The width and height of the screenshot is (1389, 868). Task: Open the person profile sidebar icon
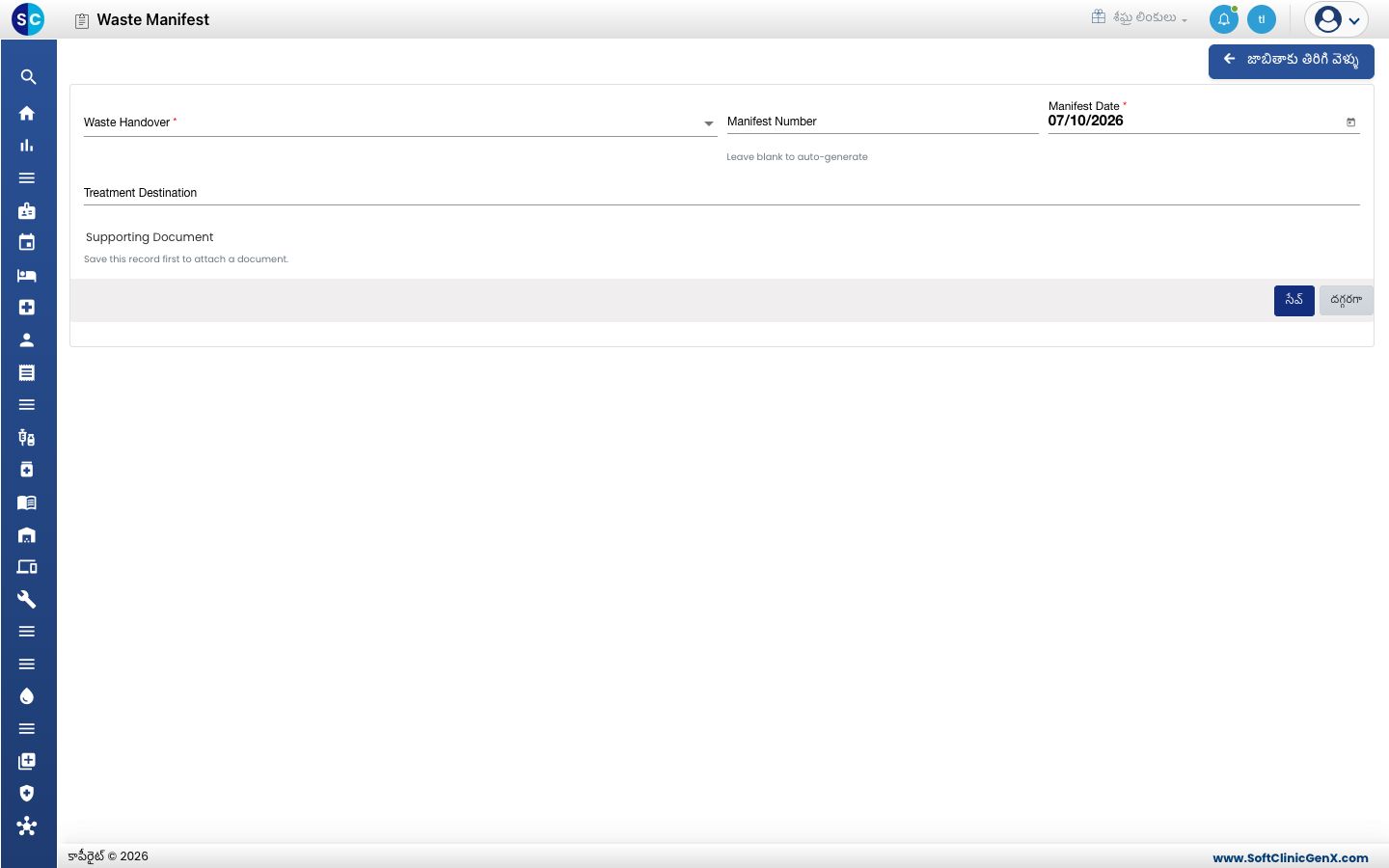(x=27, y=339)
